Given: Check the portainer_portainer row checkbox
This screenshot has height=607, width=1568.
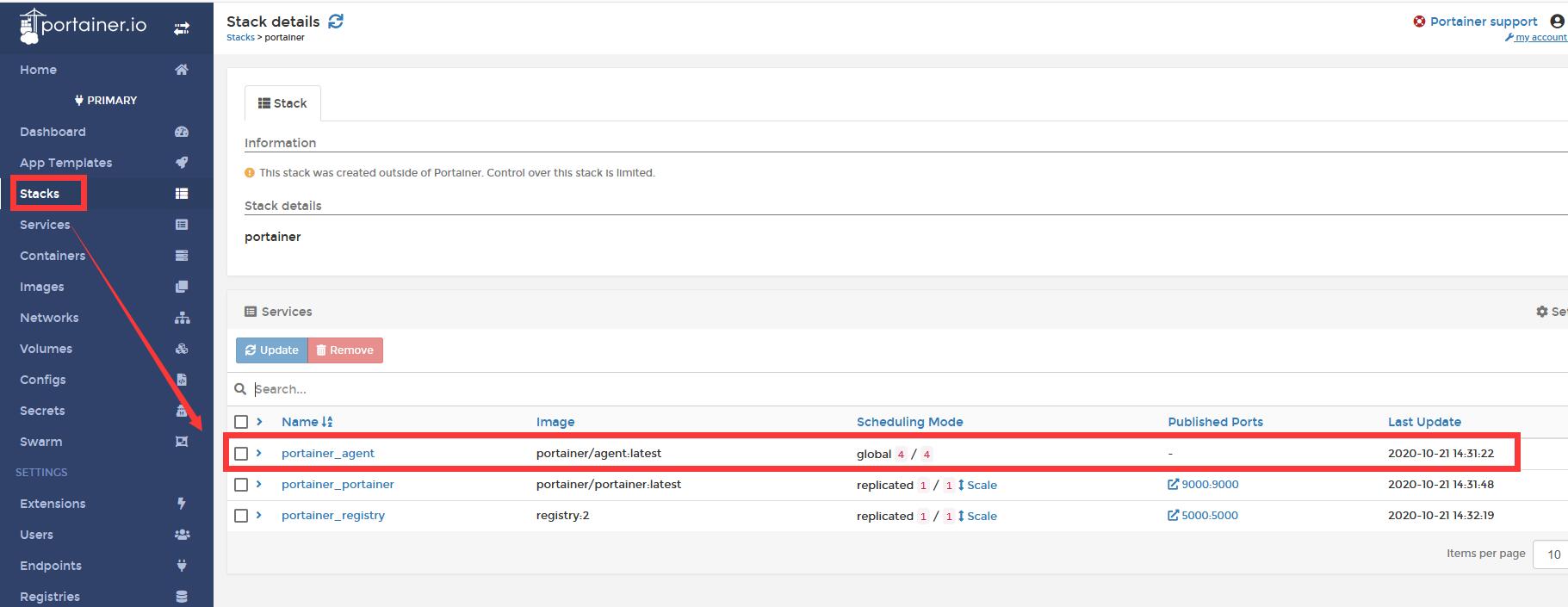Looking at the screenshot, I should tap(241, 485).
